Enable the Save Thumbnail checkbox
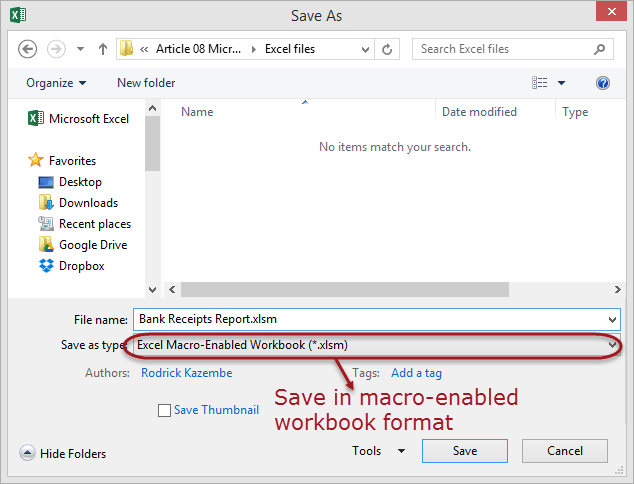Screen dimensions: 634x484 click(165, 410)
